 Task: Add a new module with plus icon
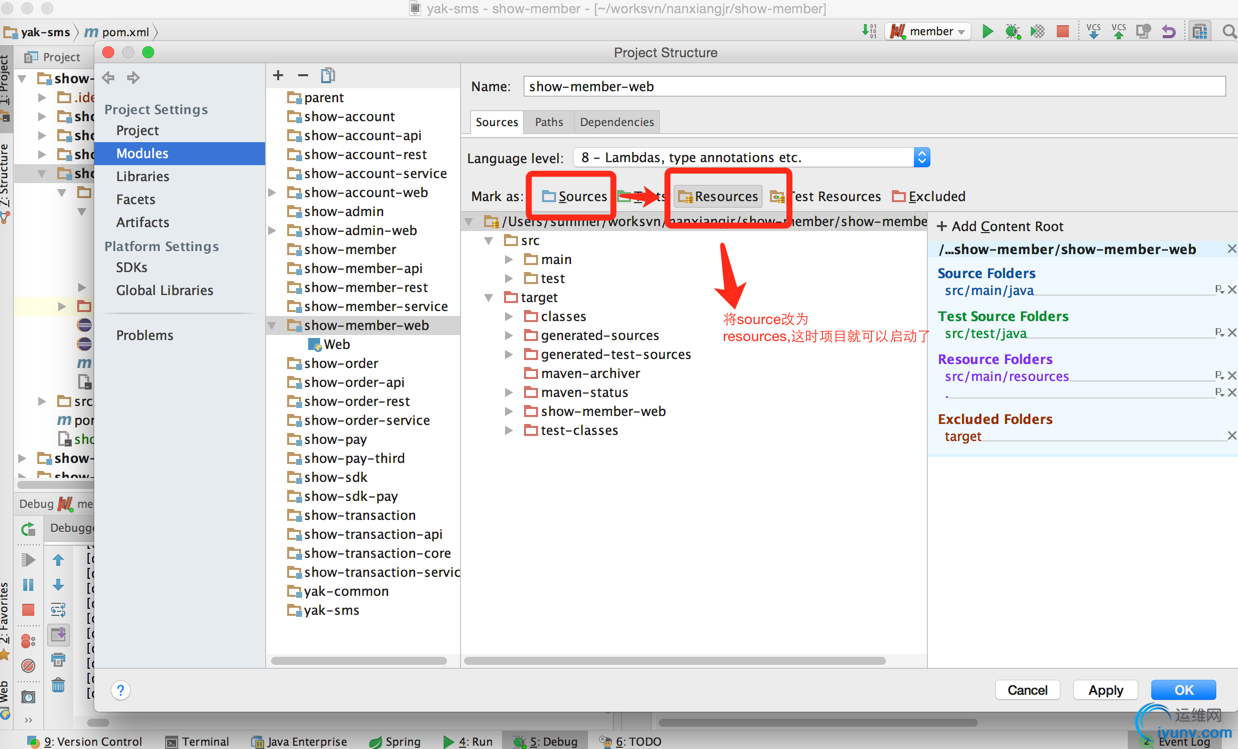pos(278,76)
